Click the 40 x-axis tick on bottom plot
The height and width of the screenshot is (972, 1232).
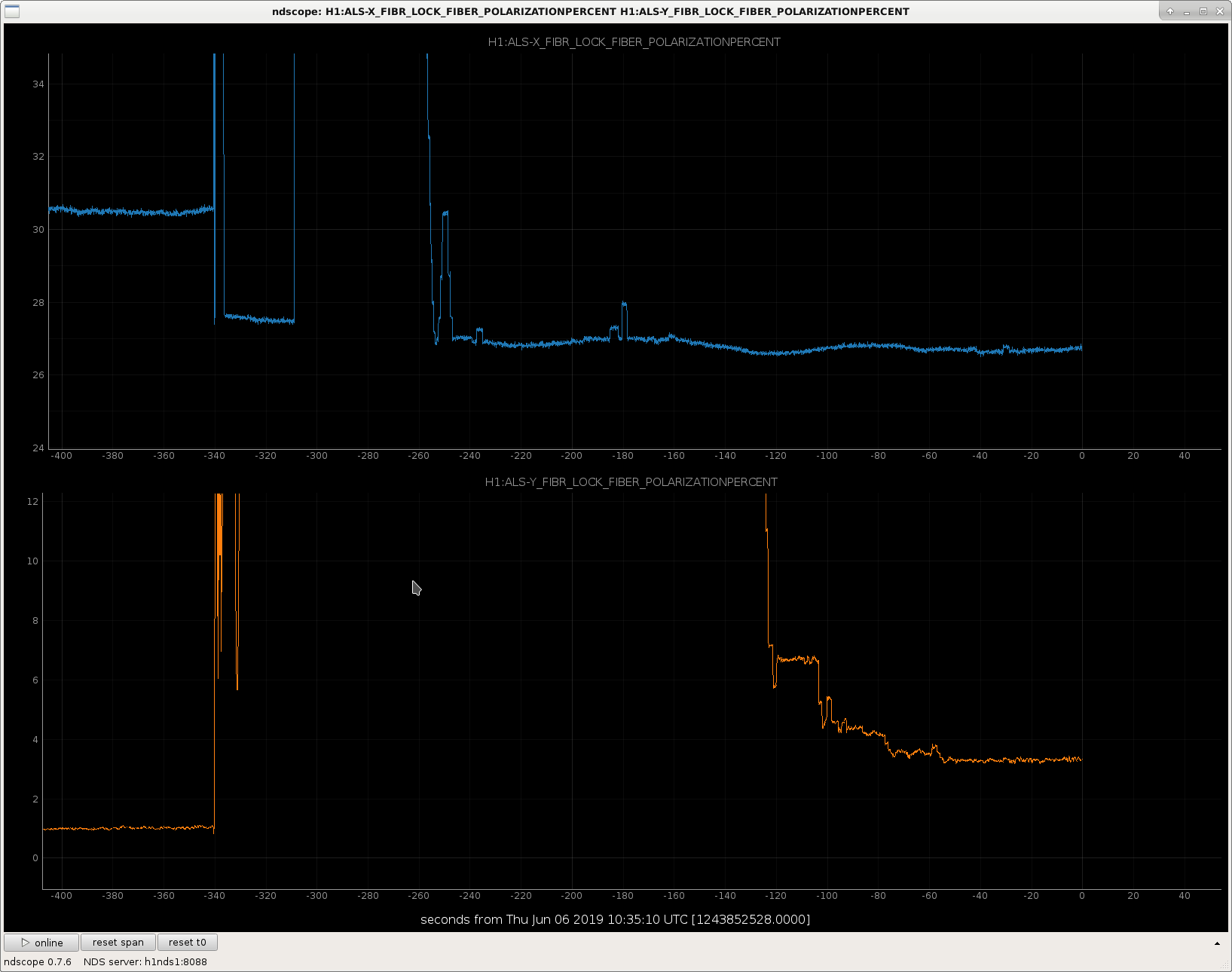coord(1185,896)
